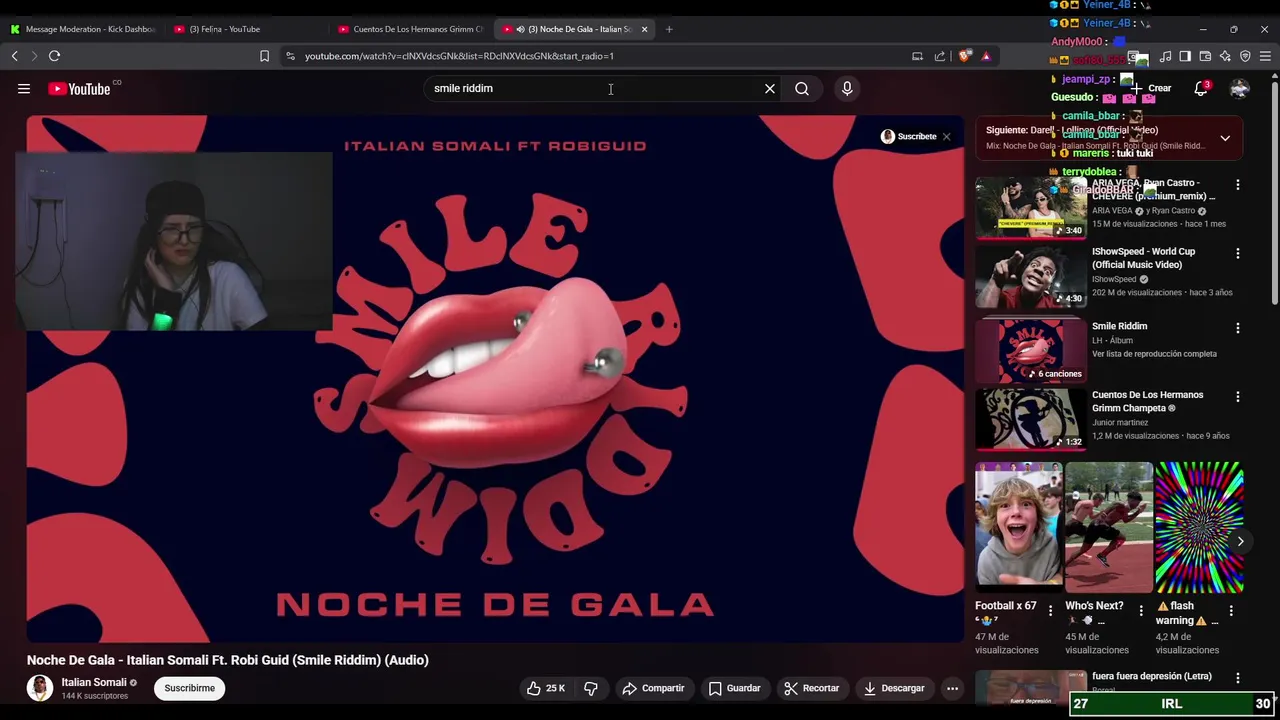Open options for Who's Next short
Image resolution: width=1280 pixels, height=720 pixels.
(x=1141, y=610)
